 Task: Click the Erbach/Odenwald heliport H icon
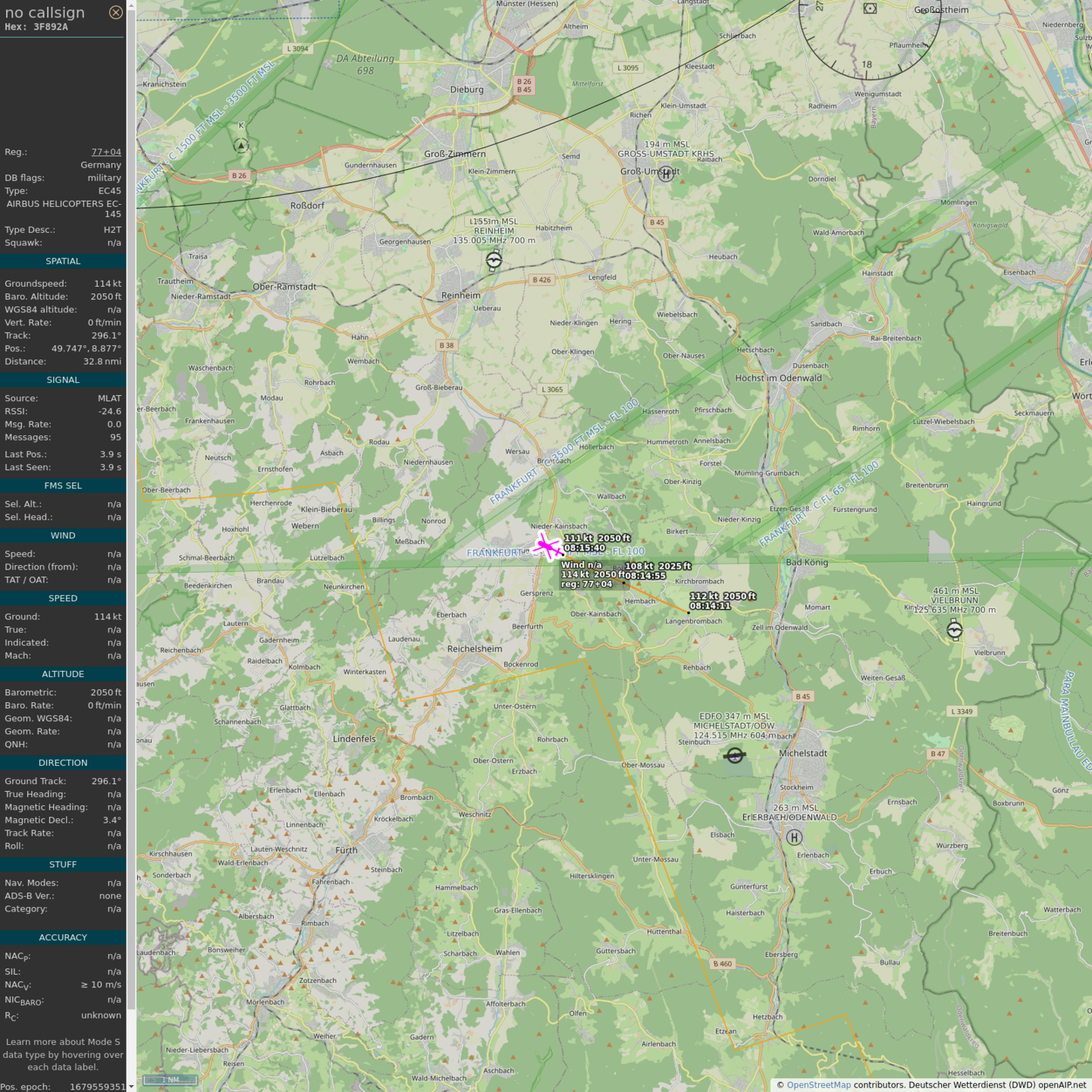794,837
